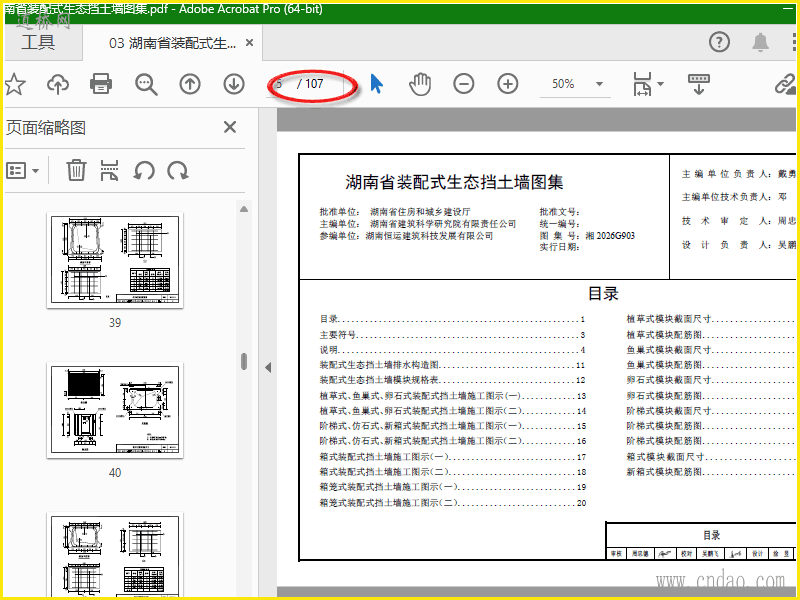Click the fit page width icon

[642, 84]
